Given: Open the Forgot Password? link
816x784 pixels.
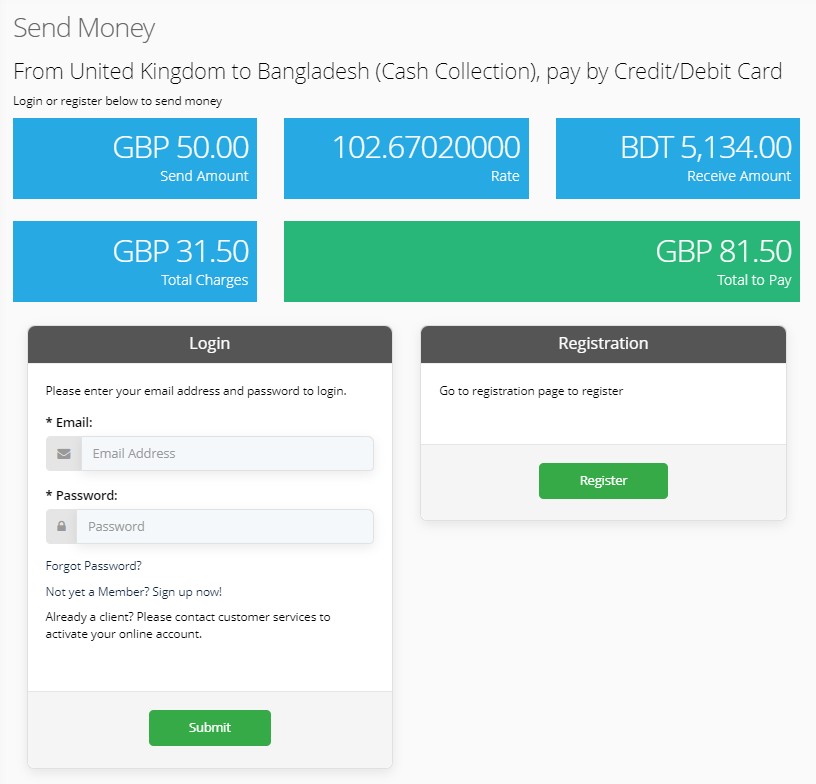Looking at the screenshot, I should tap(94, 566).
